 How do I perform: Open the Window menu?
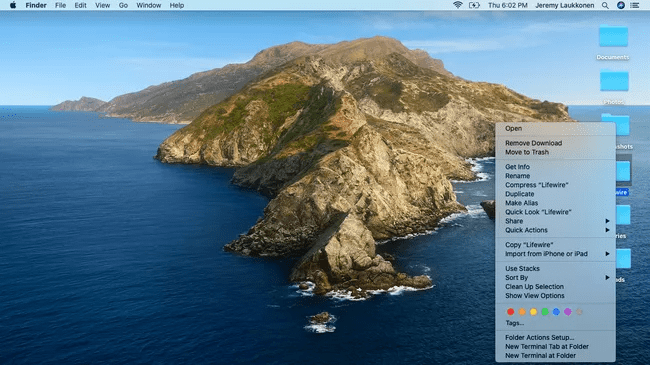tap(148, 5)
